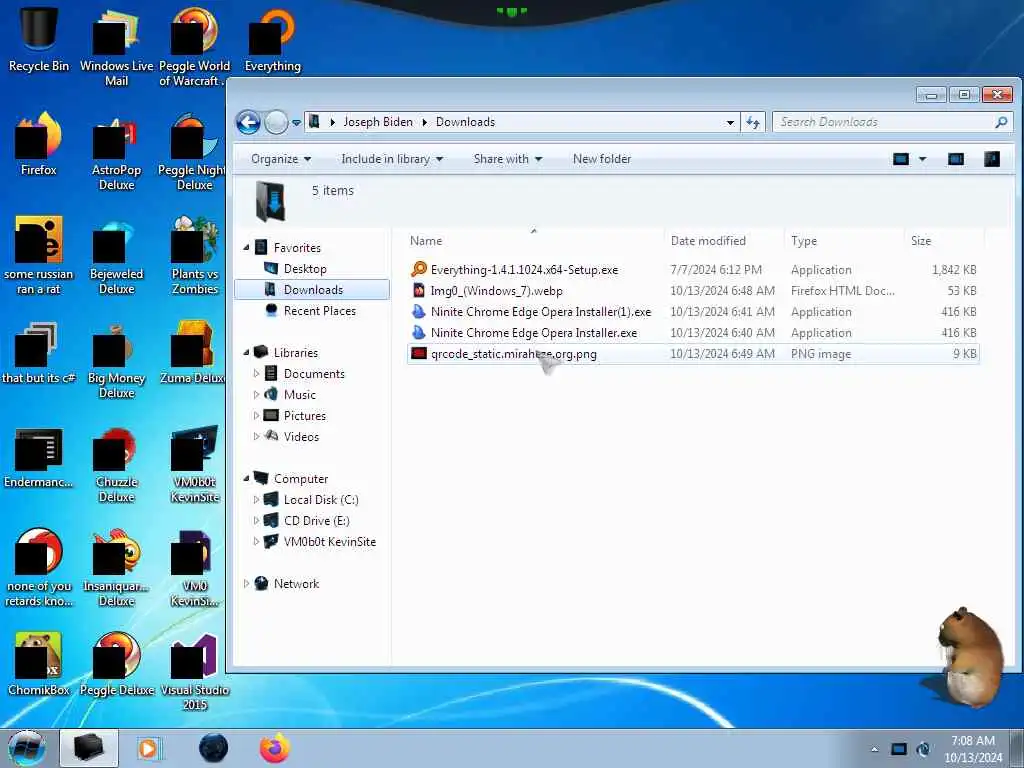Screen dimensions: 1024x768
Task: Collapse the Libraries tree group
Action: pos(246,353)
